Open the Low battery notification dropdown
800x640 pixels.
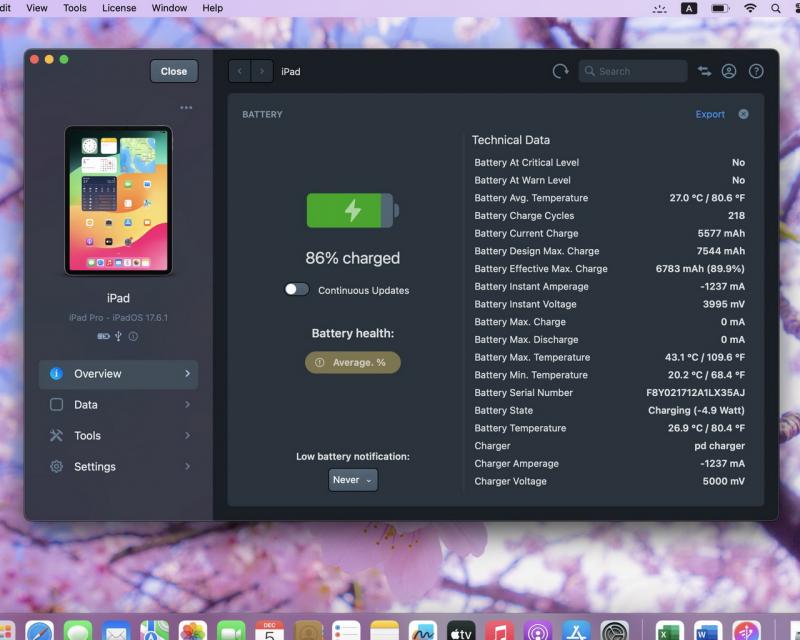click(x=353, y=480)
